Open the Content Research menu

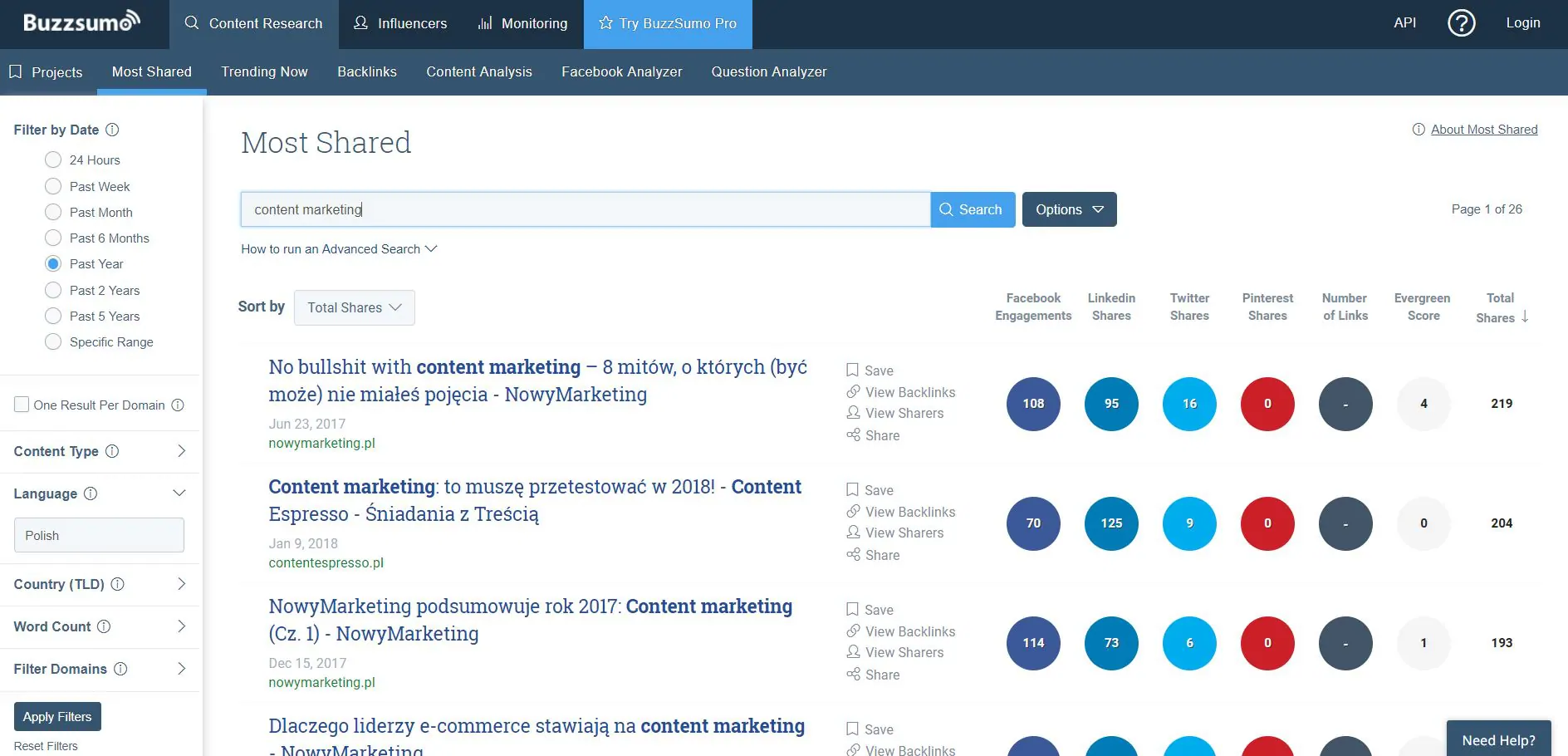coord(254,24)
